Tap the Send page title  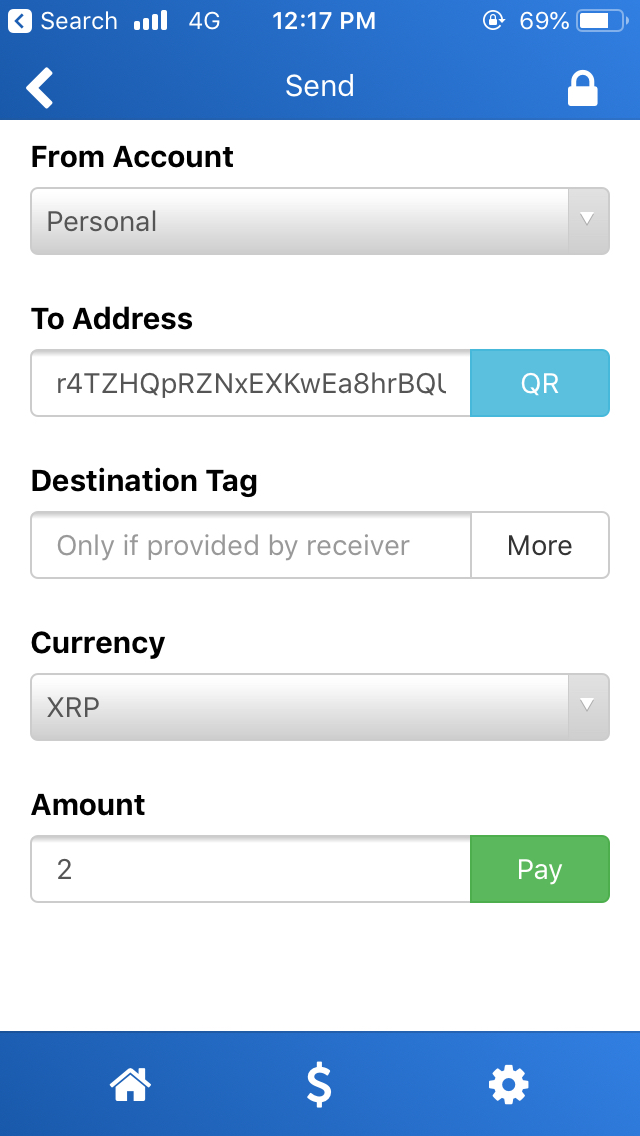click(320, 86)
